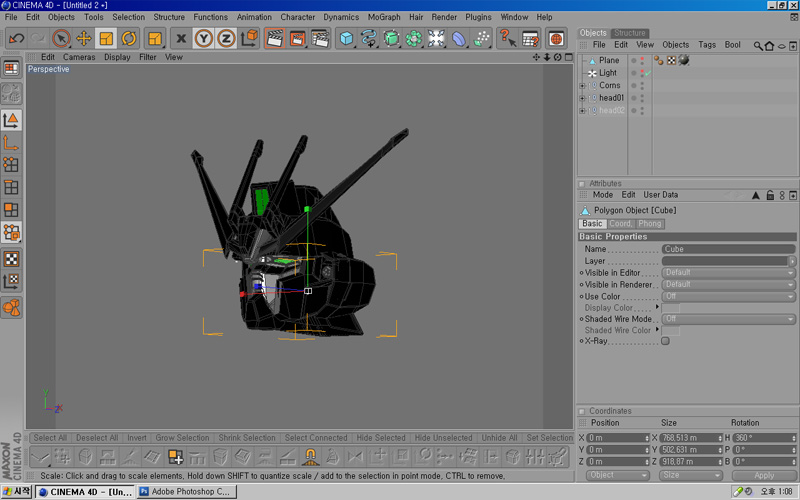The image size is (800, 500).
Task: Add an Array modeling object
Action: (x=414, y=38)
